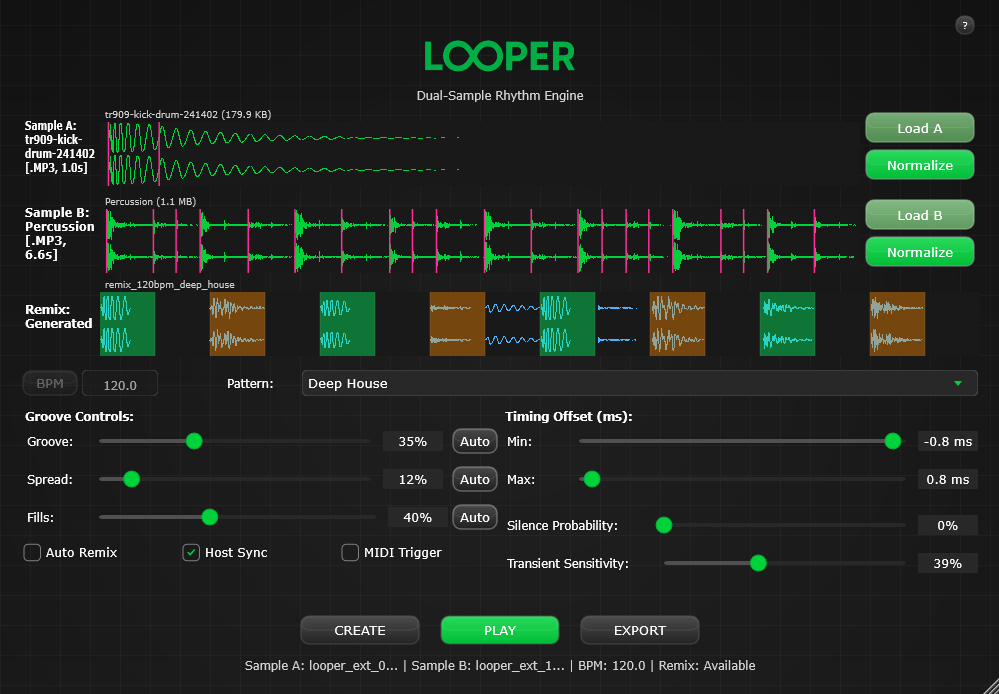999x694 pixels.
Task: Select the first remix segment thumbnail
Action: 127,324
